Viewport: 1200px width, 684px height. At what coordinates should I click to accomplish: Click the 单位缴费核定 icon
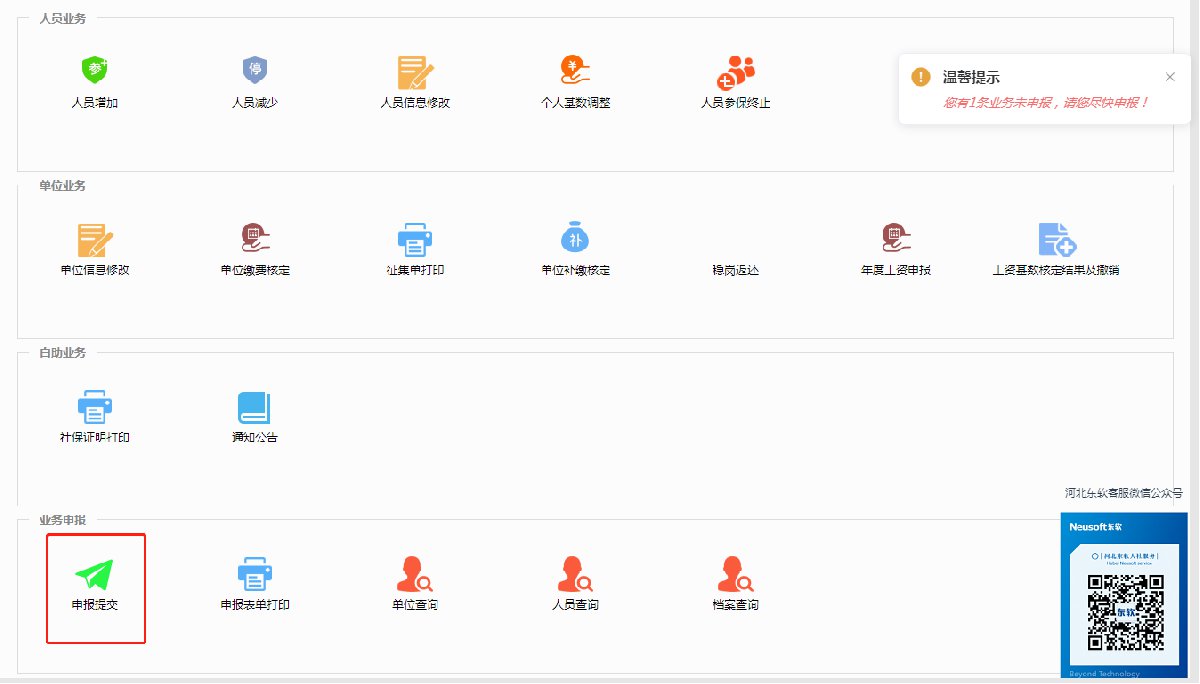pyautogui.click(x=255, y=239)
